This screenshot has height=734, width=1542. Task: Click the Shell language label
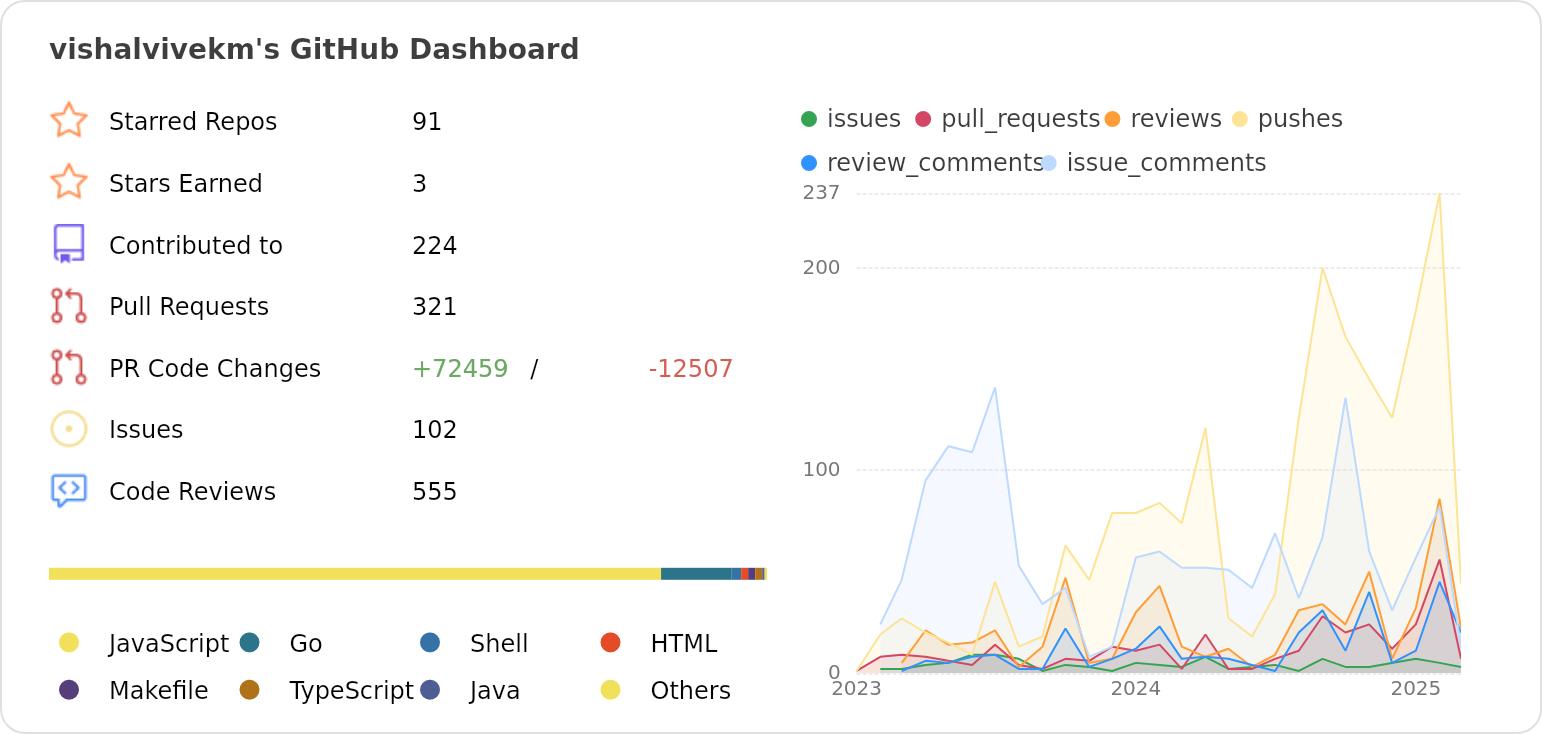[499, 644]
